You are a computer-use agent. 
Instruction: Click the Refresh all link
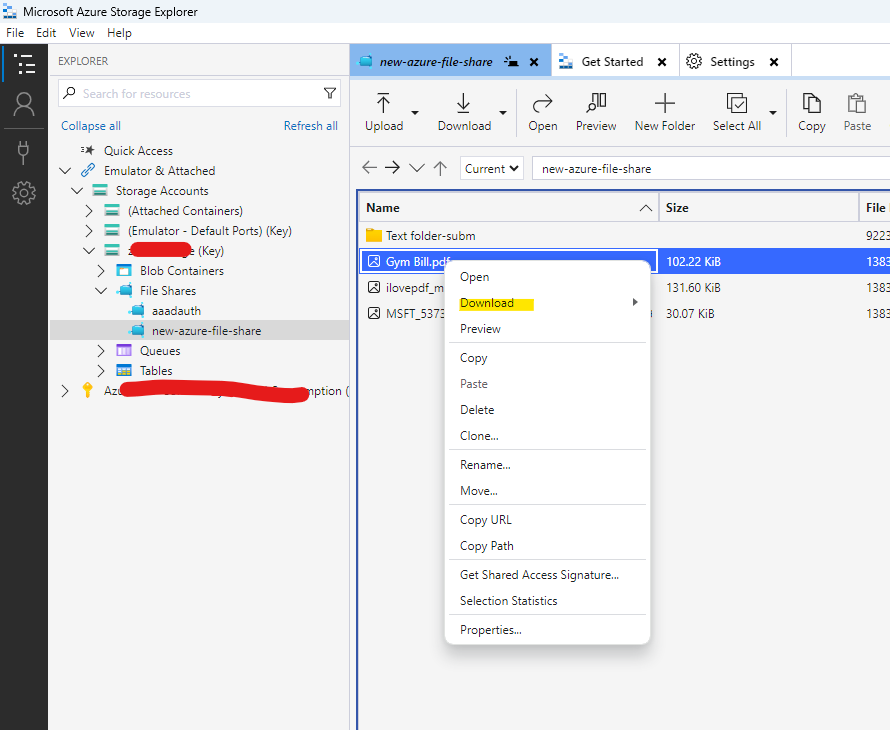(x=310, y=126)
